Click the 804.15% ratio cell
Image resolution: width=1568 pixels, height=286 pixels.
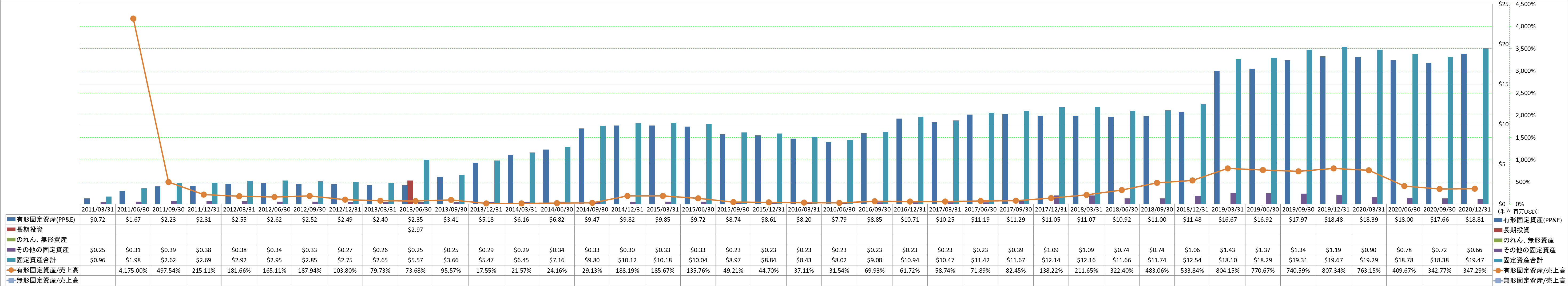click(x=1227, y=270)
